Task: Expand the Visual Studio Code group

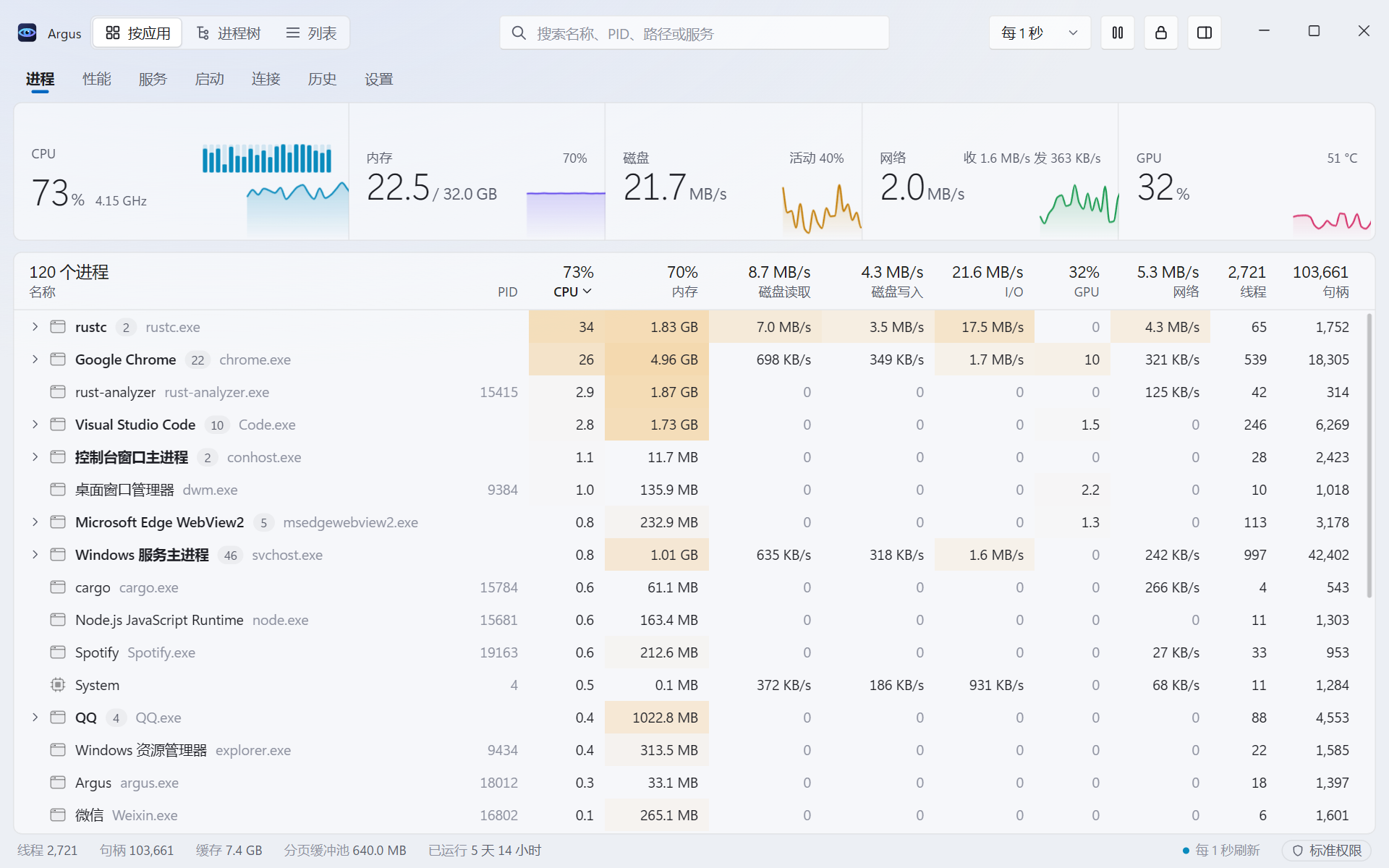Action: coord(35,425)
